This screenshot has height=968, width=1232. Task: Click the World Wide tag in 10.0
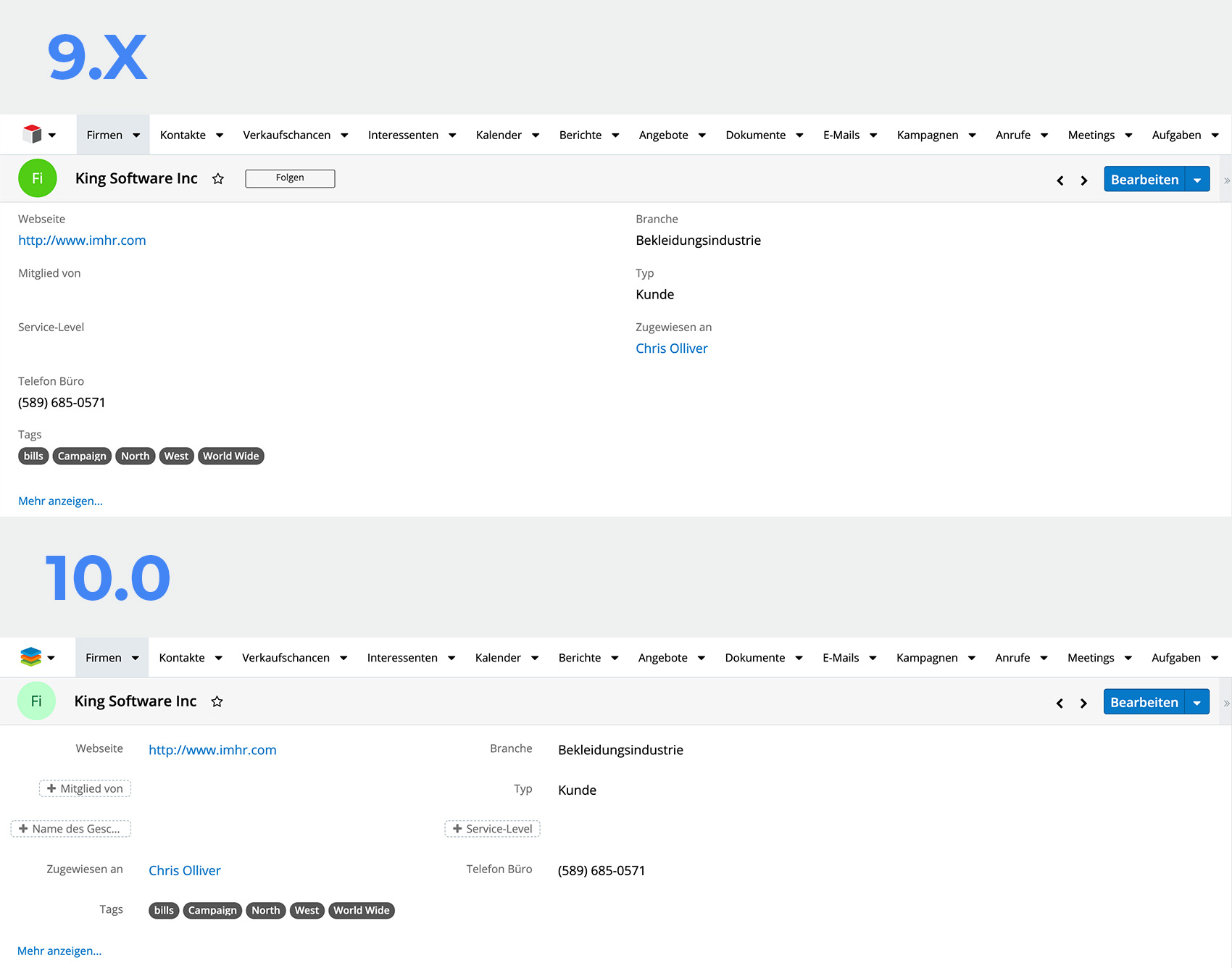[361, 911]
